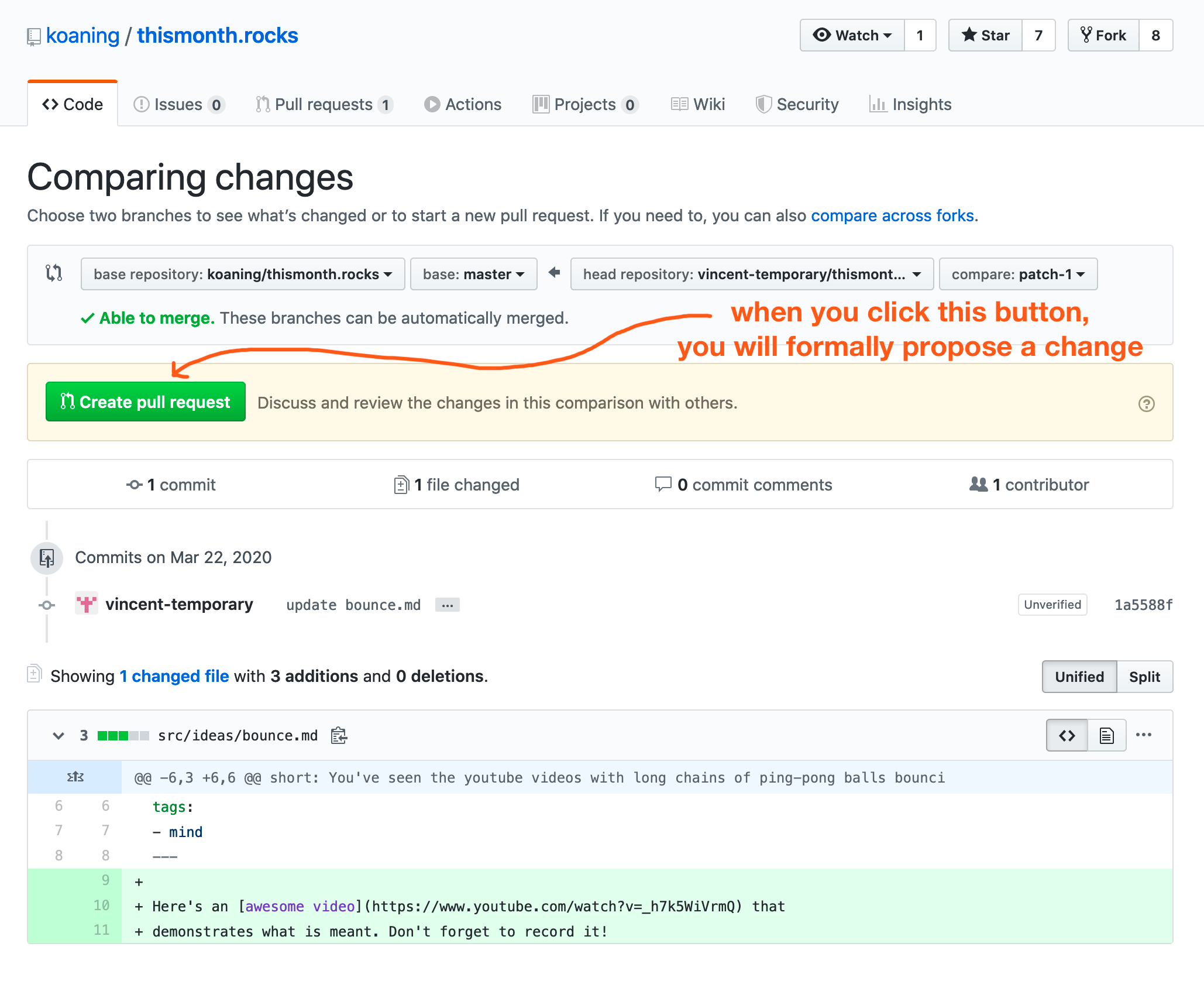Expand commit message ellipsis for update bounce.md
The width and height of the screenshot is (1204, 981).
[447, 605]
